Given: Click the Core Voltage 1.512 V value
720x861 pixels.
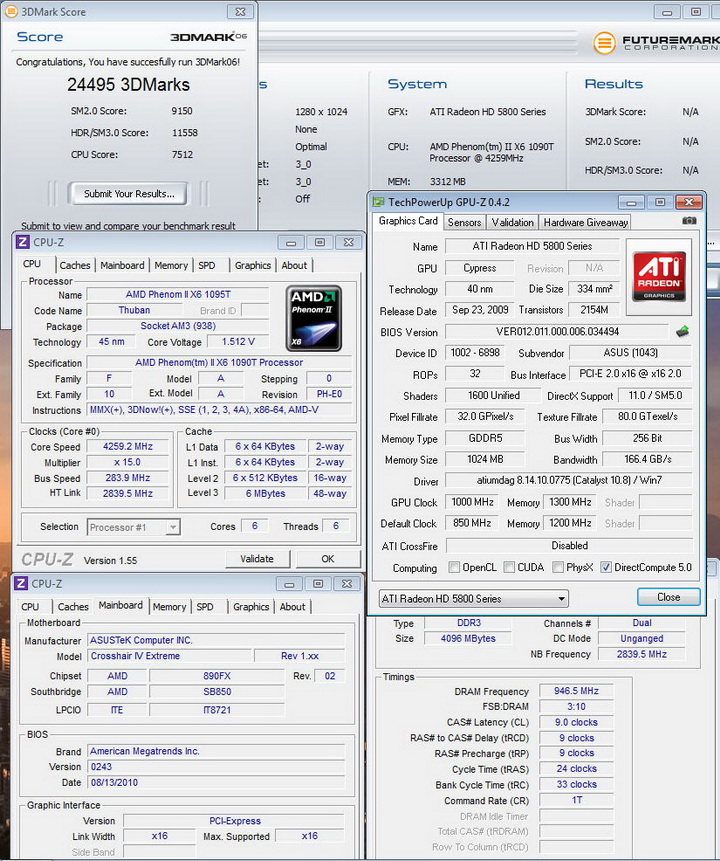Looking at the screenshot, I should coord(238,342).
